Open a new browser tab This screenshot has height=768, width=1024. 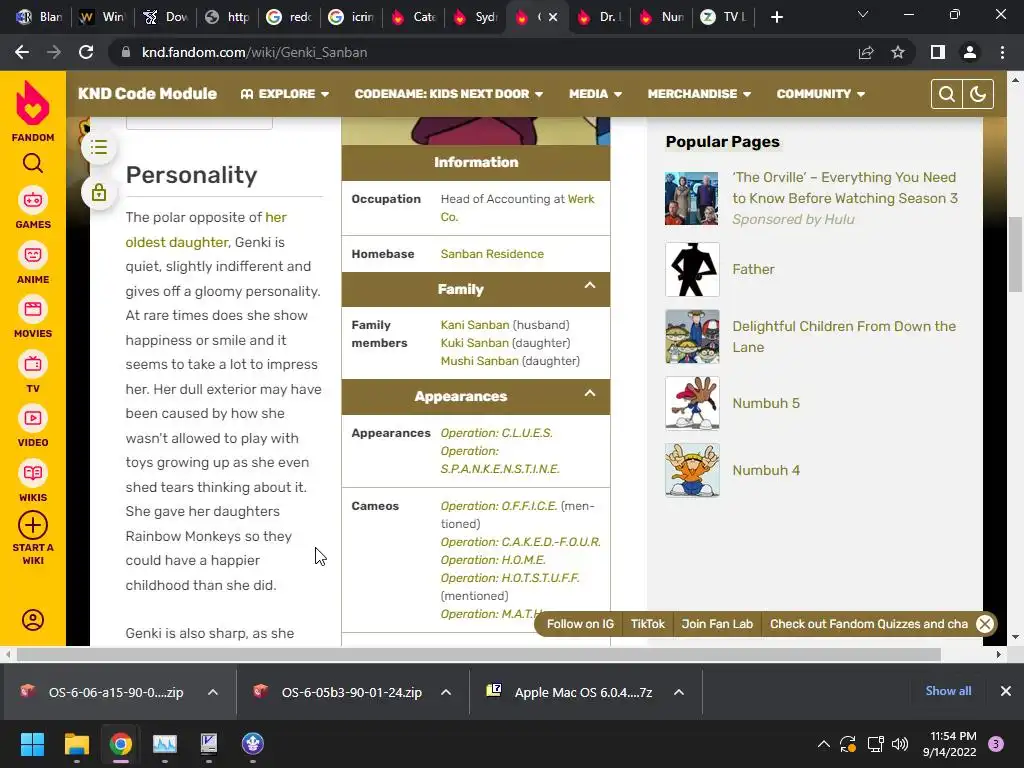[x=776, y=17]
